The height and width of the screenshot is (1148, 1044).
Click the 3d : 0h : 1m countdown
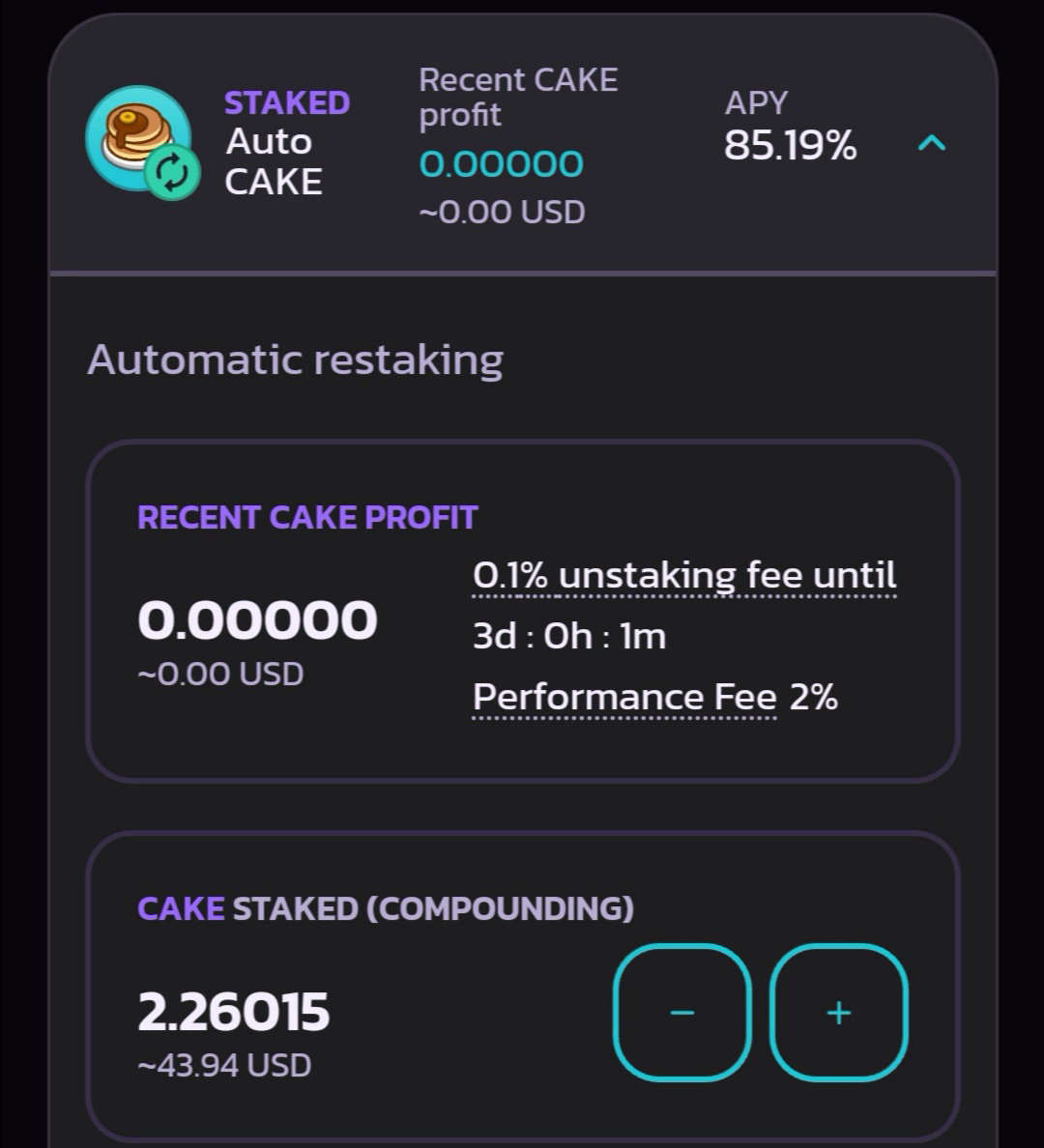(x=569, y=636)
